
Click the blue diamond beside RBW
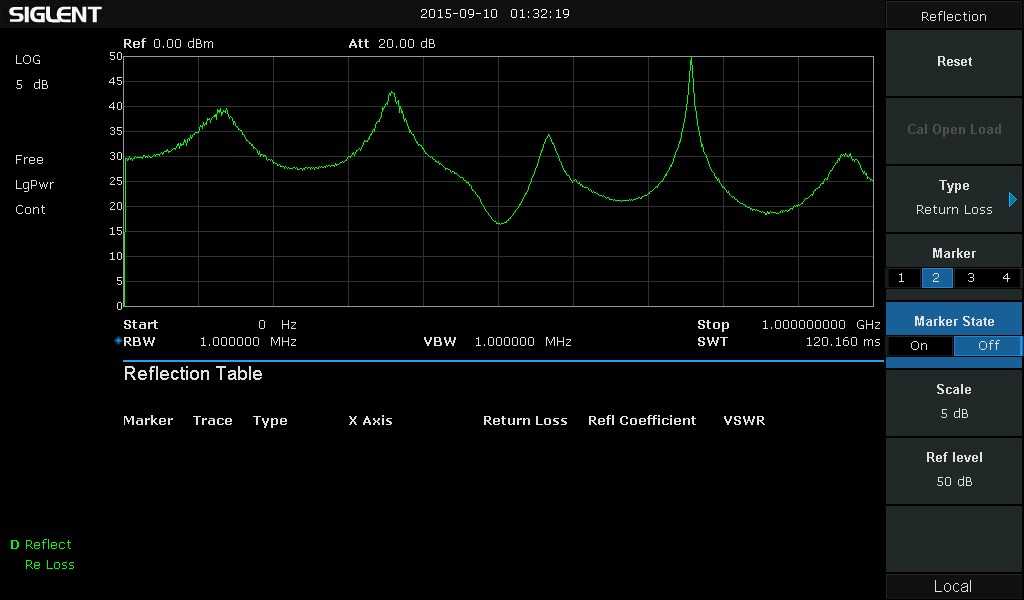click(118, 342)
